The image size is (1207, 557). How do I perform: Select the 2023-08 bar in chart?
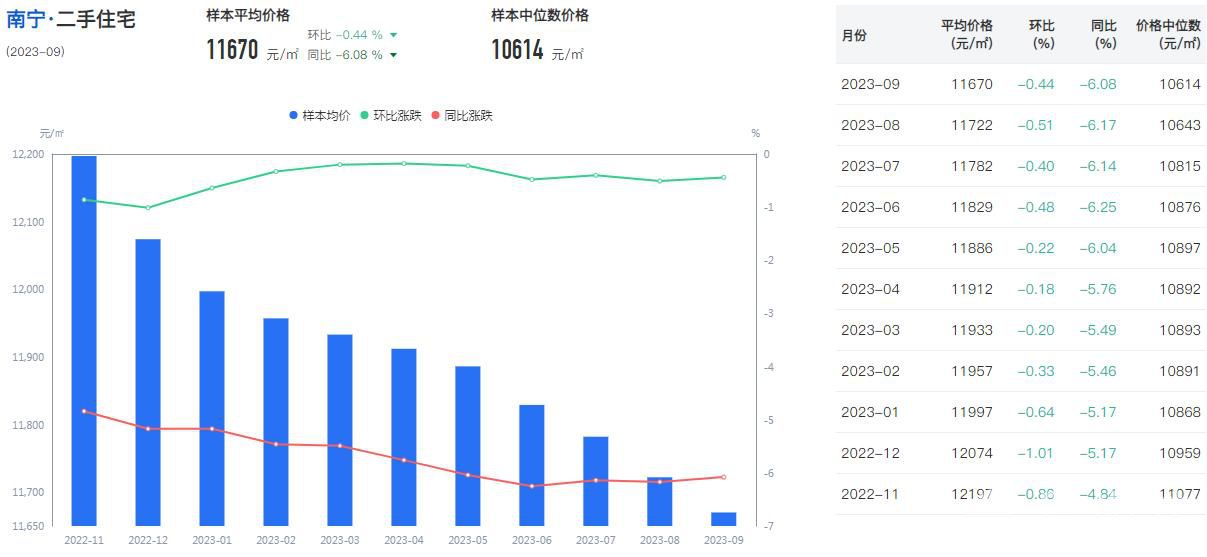point(660,501)
